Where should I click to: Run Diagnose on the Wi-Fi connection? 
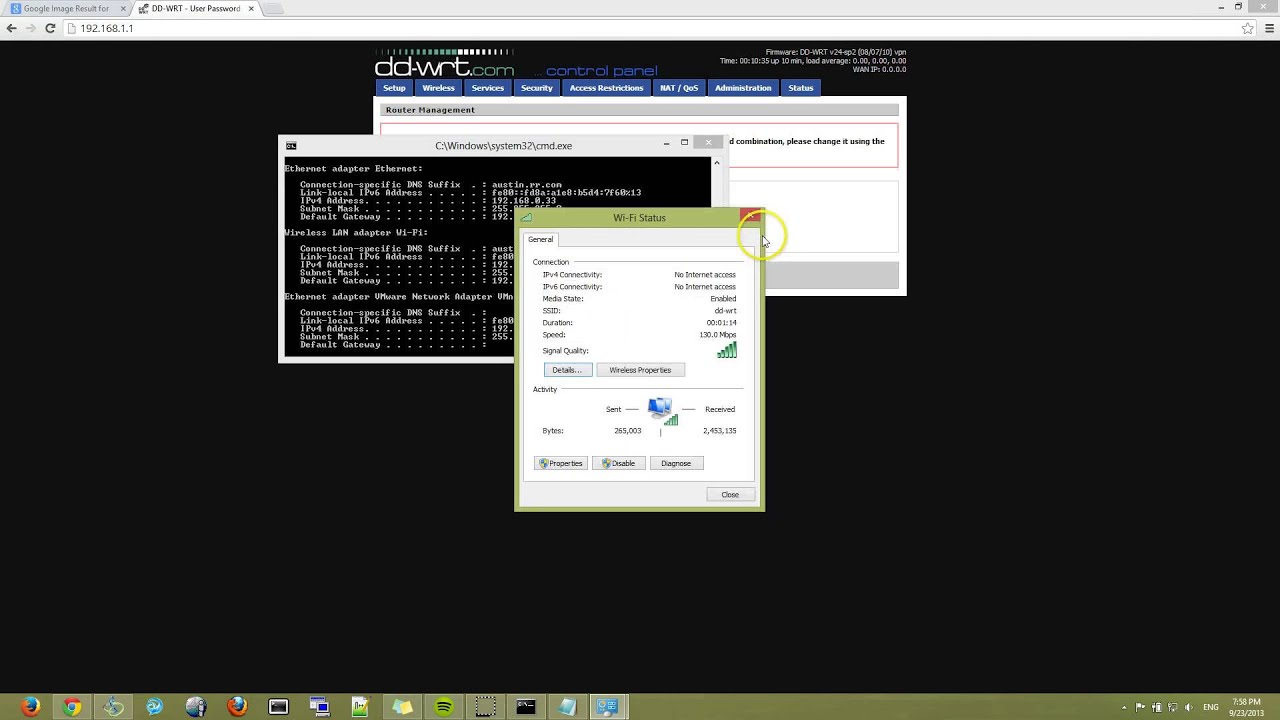tap(676, 463)
